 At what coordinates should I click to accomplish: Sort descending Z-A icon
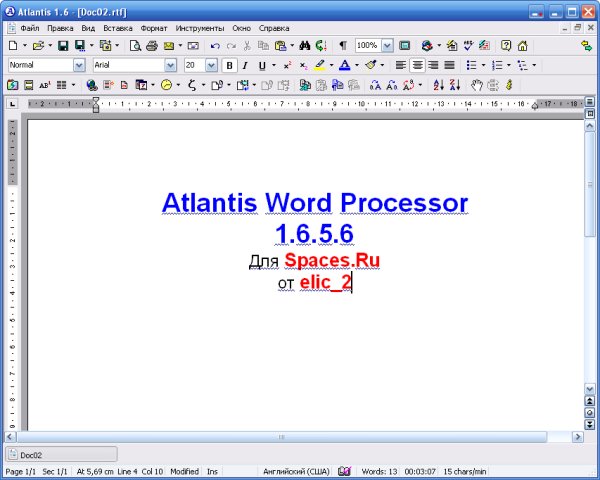(x=455, y=85)
